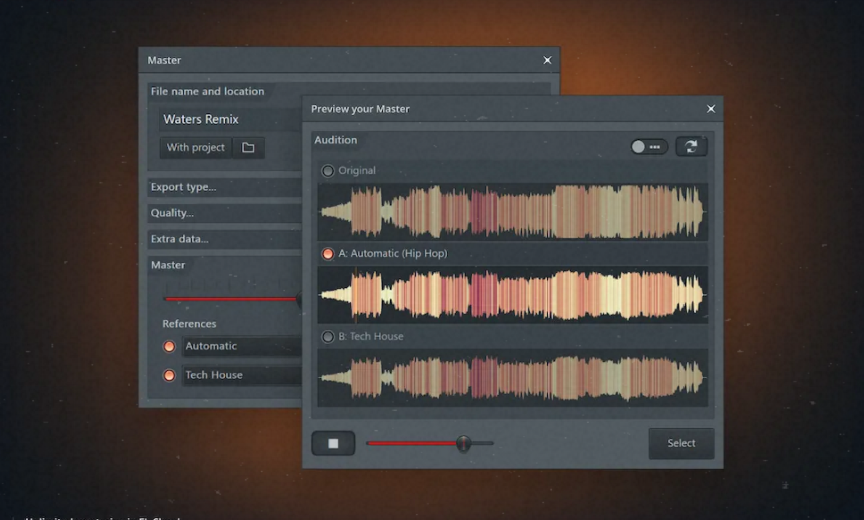Disable the Automatic reference toggle
The image size is (864, 520).
(169, 346)
